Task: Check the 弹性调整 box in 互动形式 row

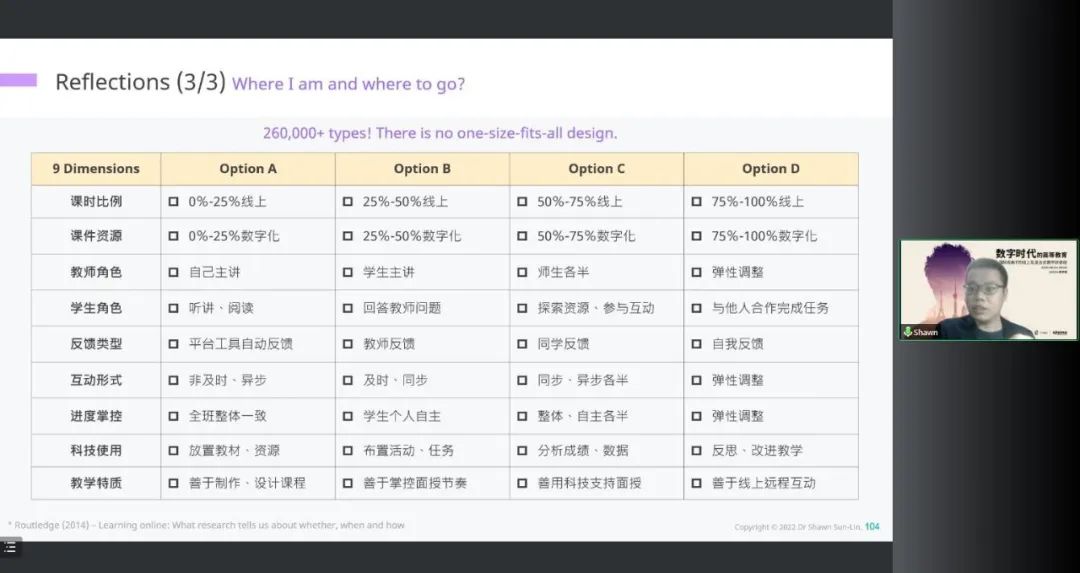Action: [696, 381]
